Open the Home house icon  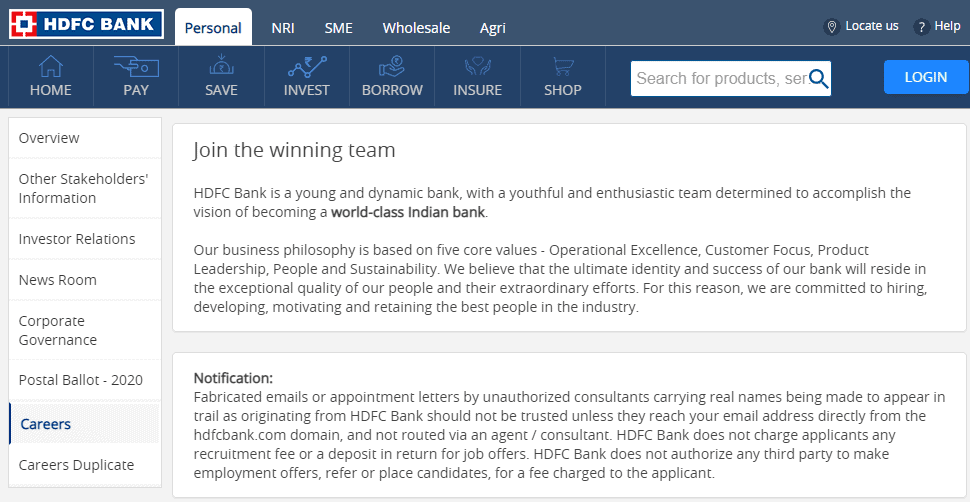[x=51, y=66]
